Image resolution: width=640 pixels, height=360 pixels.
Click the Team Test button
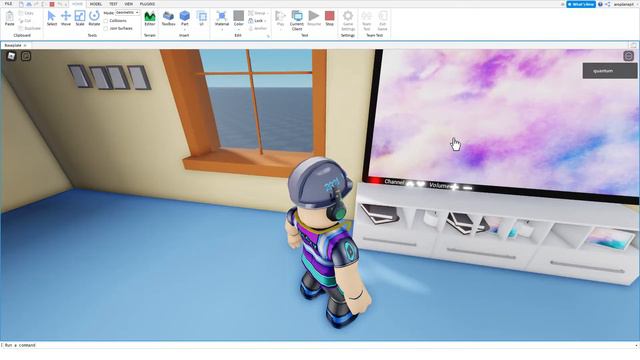pyautogui.click(x=367, y=20)
